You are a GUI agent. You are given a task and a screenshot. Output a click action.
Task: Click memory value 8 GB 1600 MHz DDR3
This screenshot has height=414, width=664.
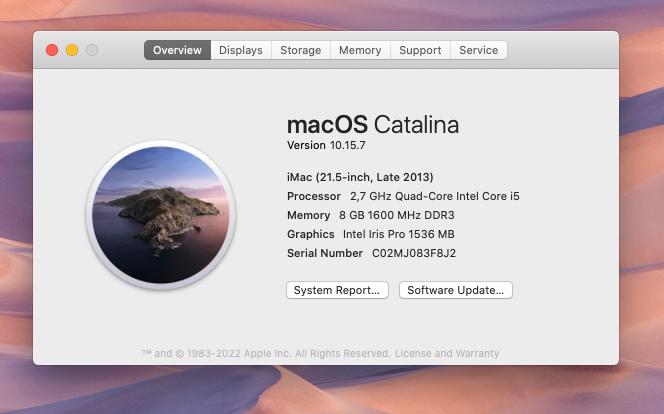coord(397,215)
